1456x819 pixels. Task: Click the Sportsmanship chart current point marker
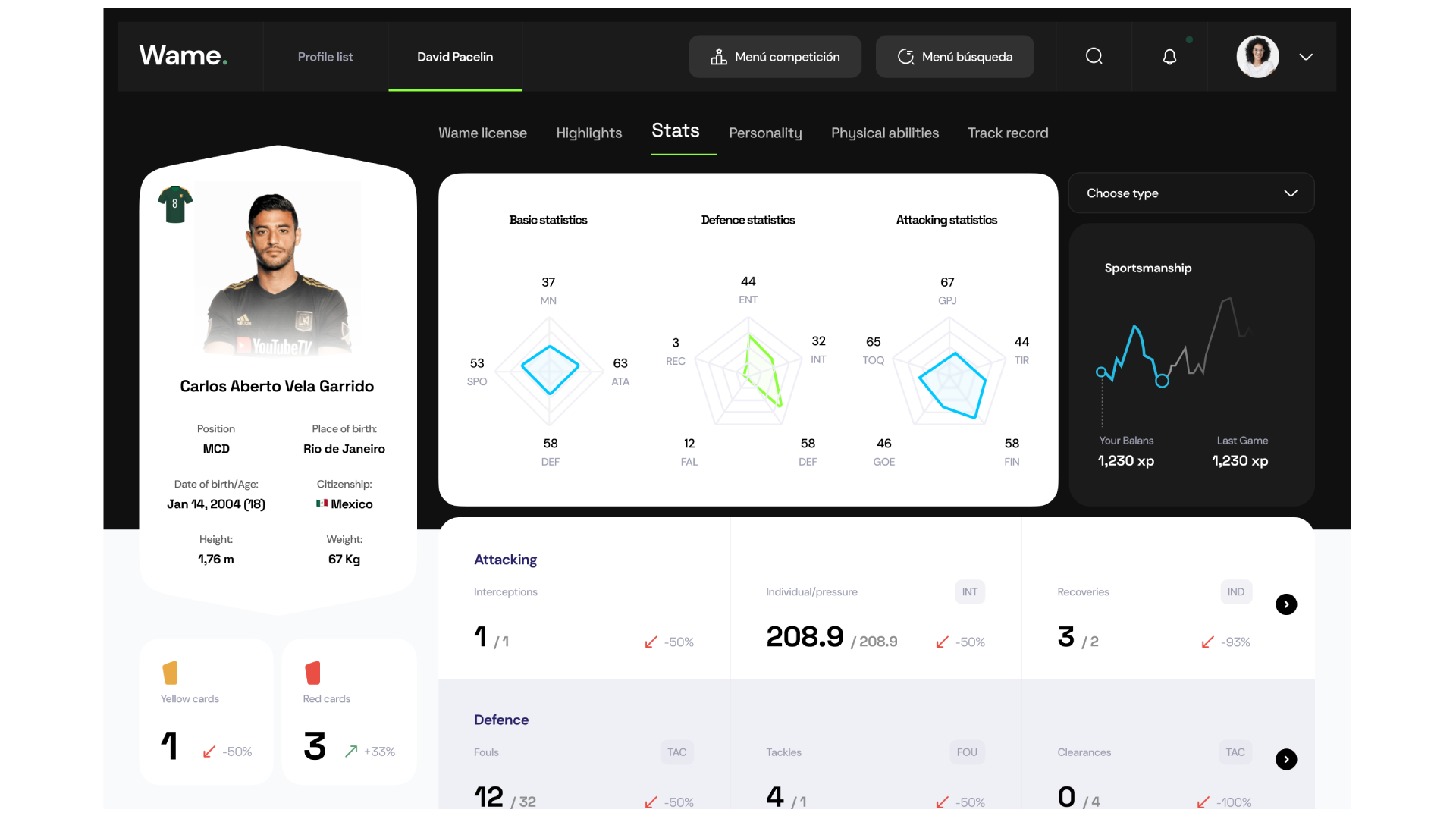coord(1162,381)
